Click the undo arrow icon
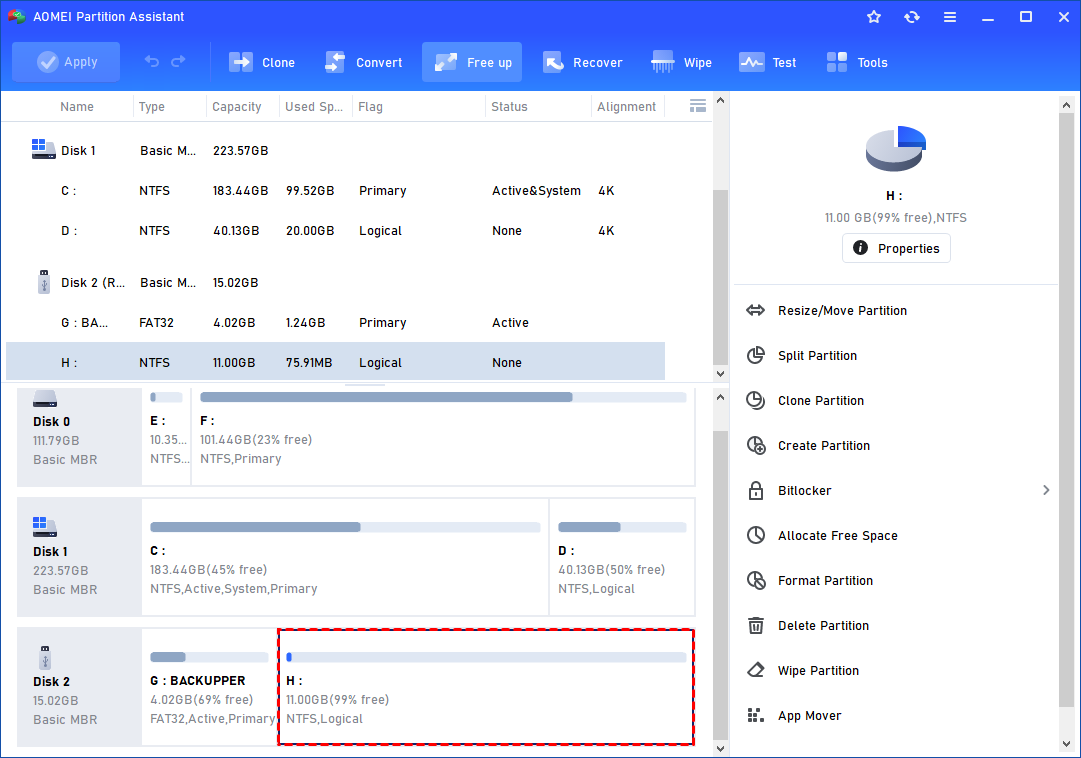The width and height of the screenshot is (1081, 758). click(x=152, y=62)
